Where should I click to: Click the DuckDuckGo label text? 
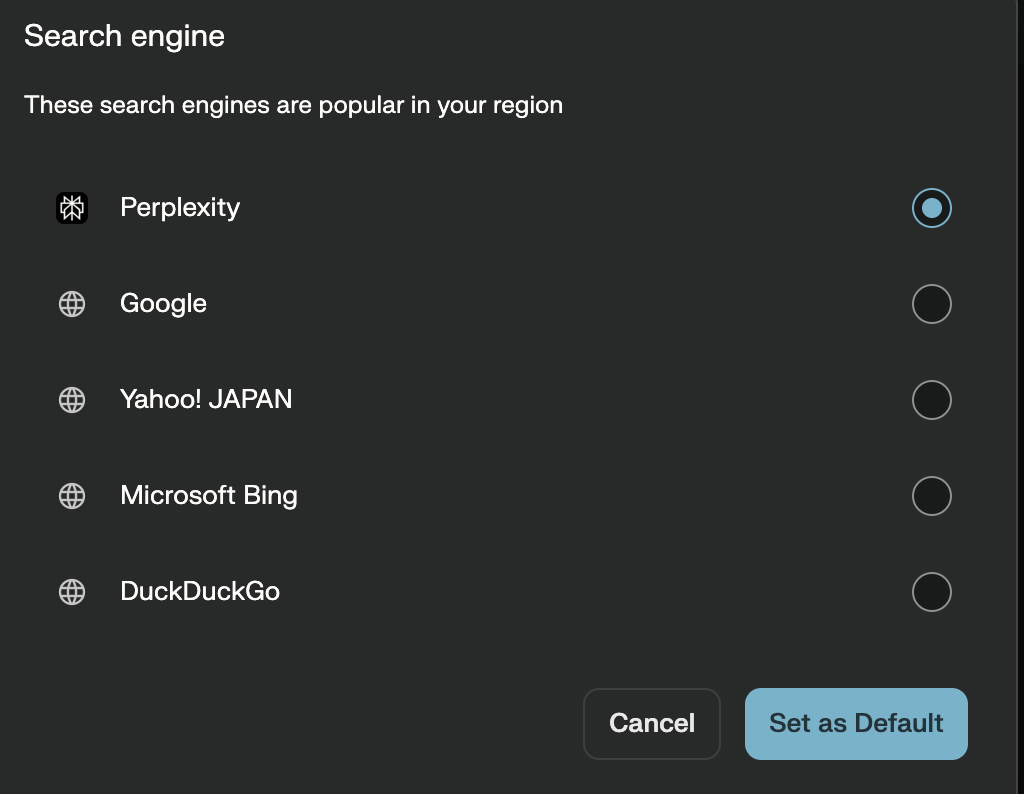[x=200, y=591]
